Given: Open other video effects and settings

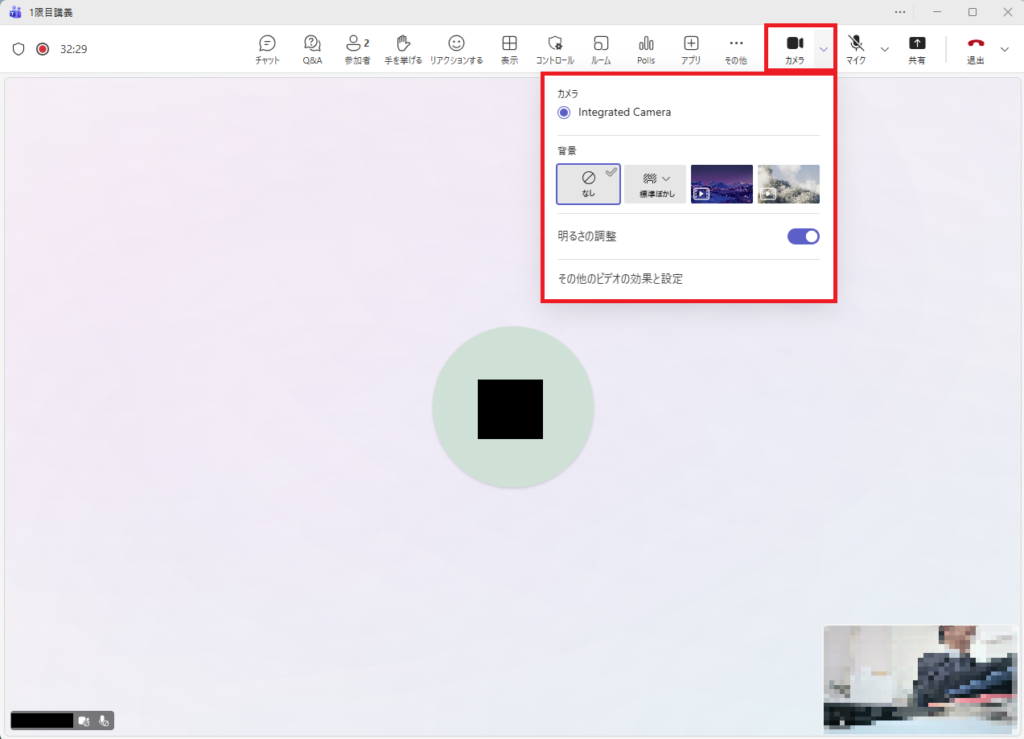Looking at the screenshot, I should coord(620,279).
